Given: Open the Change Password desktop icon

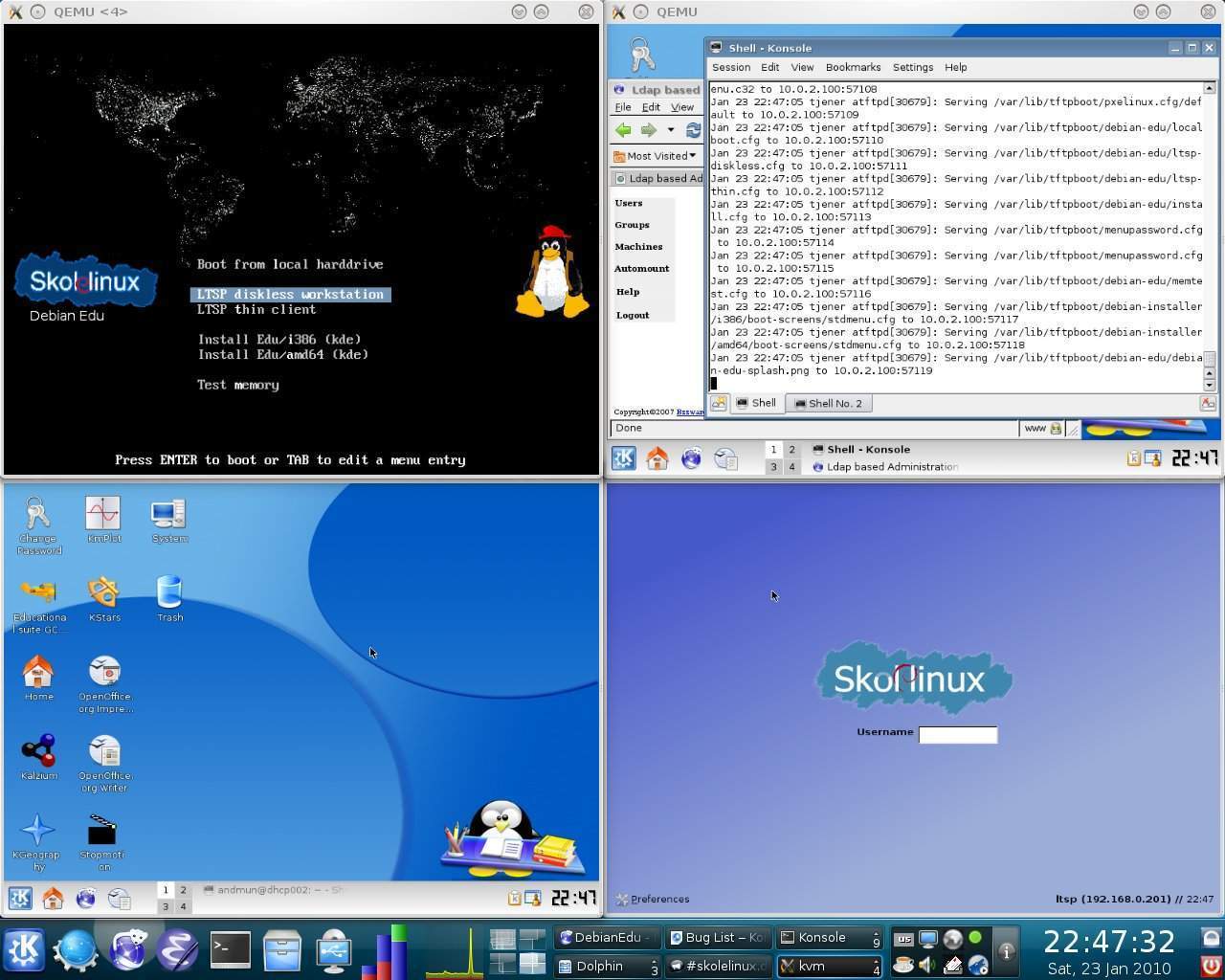Looking at the screenshot, I should pyautogui.click(x=37, y=515).
